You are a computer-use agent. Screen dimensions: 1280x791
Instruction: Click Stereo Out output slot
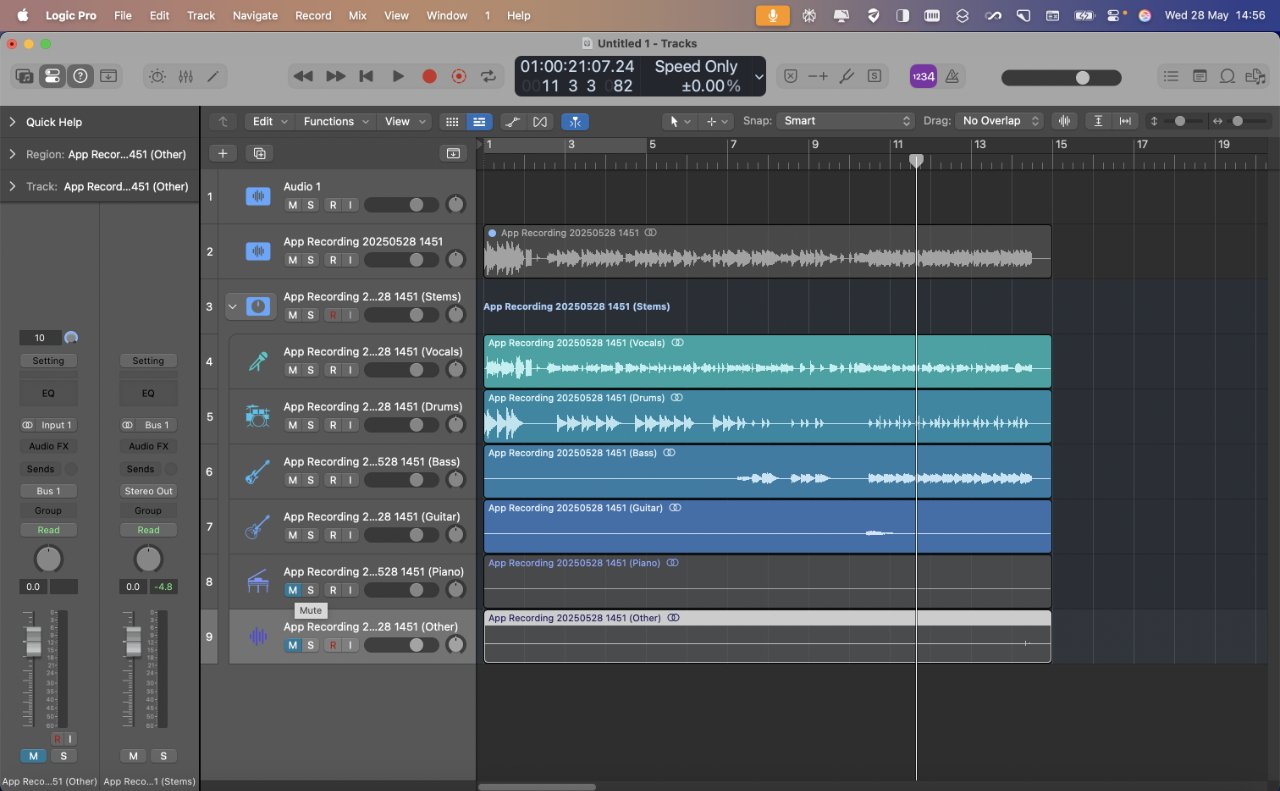click(148, 491)
